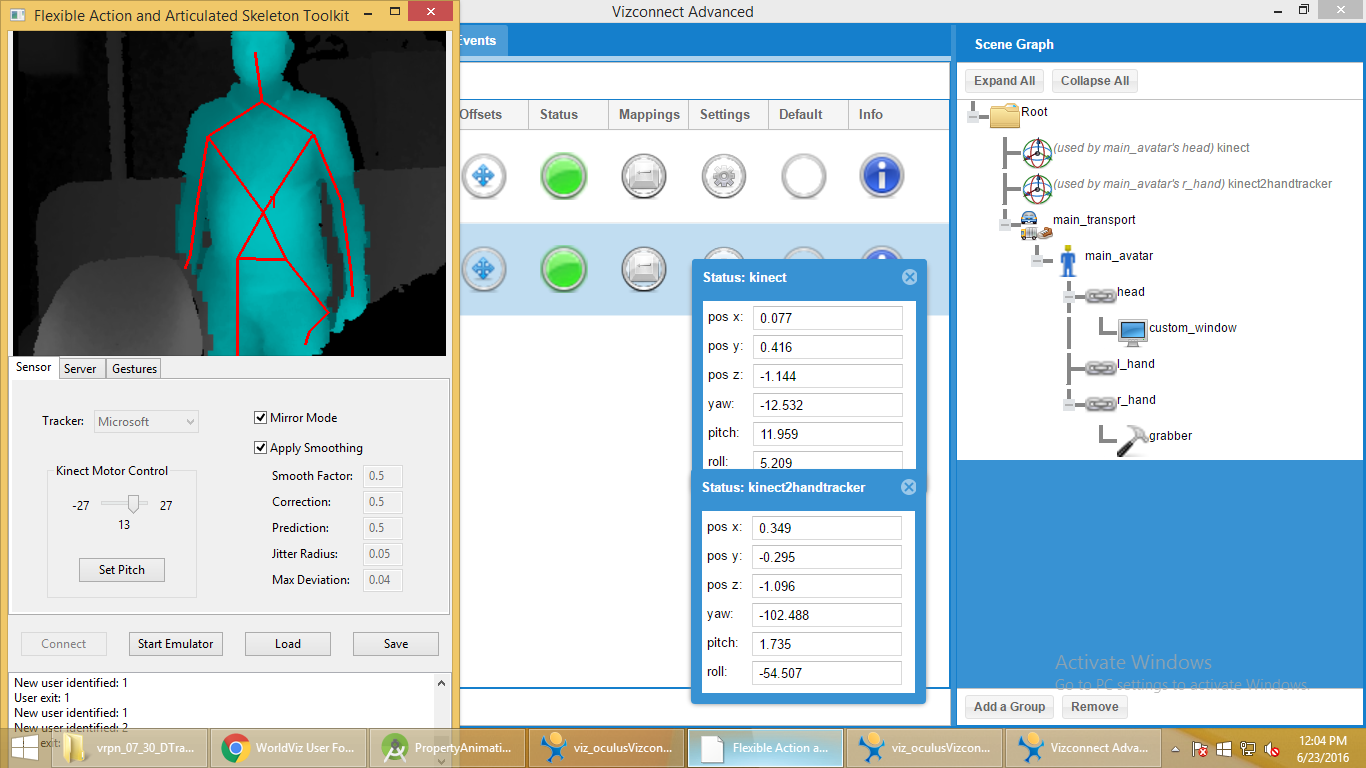Switch to the Server tab

click(x=80, y=369)
